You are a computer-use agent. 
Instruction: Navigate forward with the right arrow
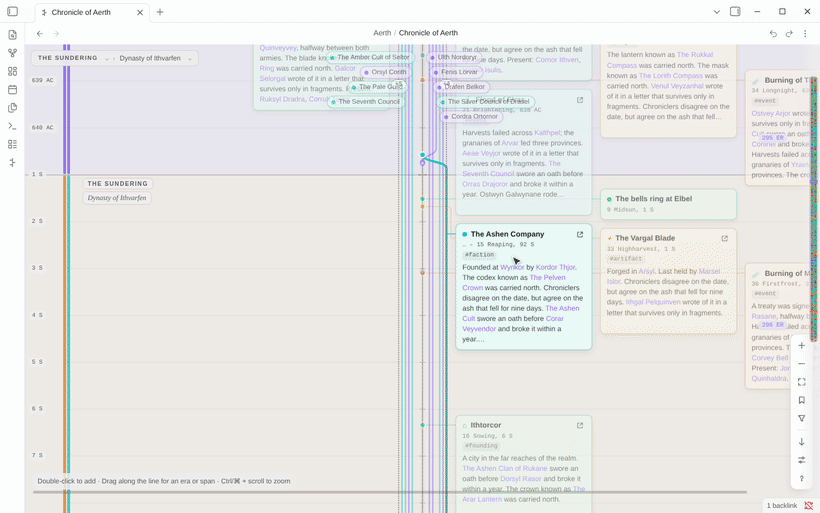(x=56, y=33)
